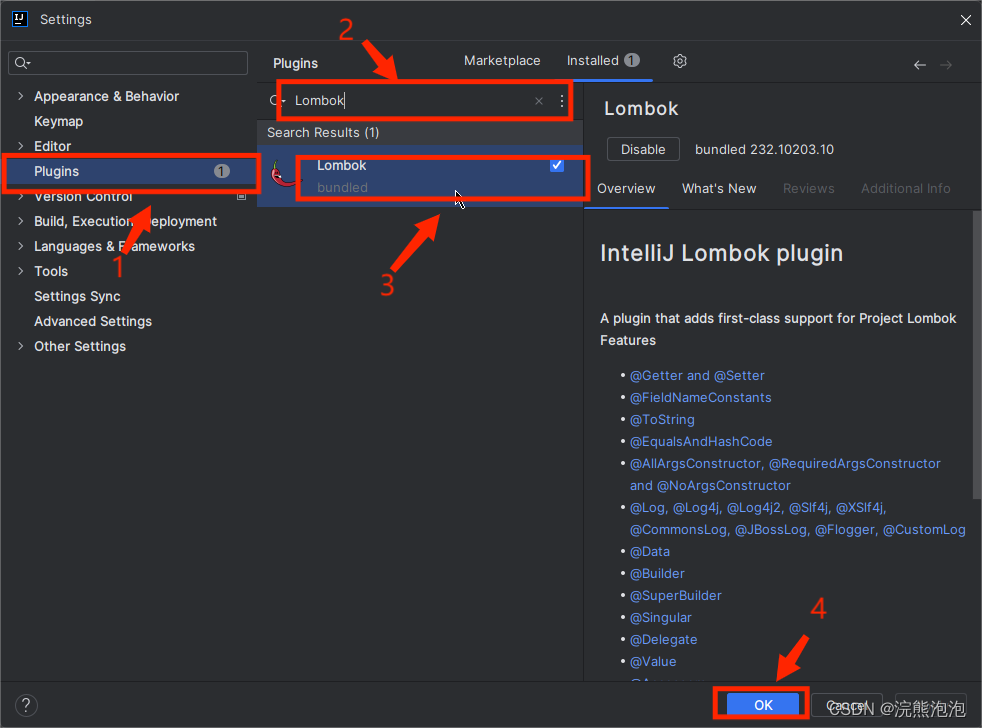
Task: Open the @Singular feature link
Action: click(661, 618)
